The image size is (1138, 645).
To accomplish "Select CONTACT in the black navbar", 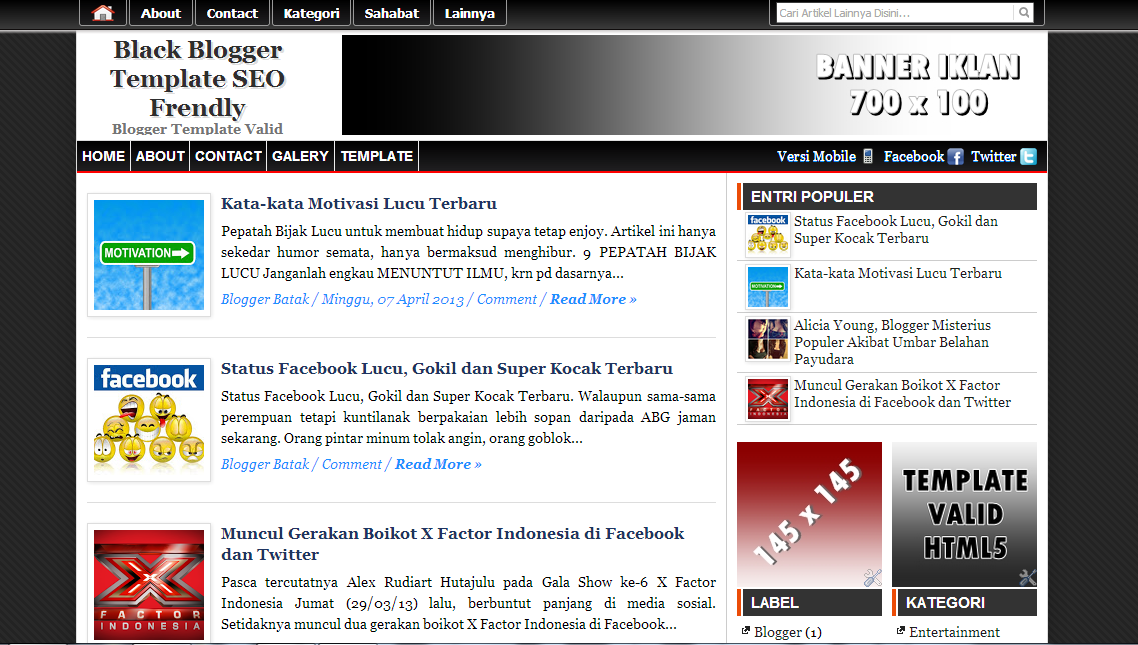I will click(x=228, y=156).
